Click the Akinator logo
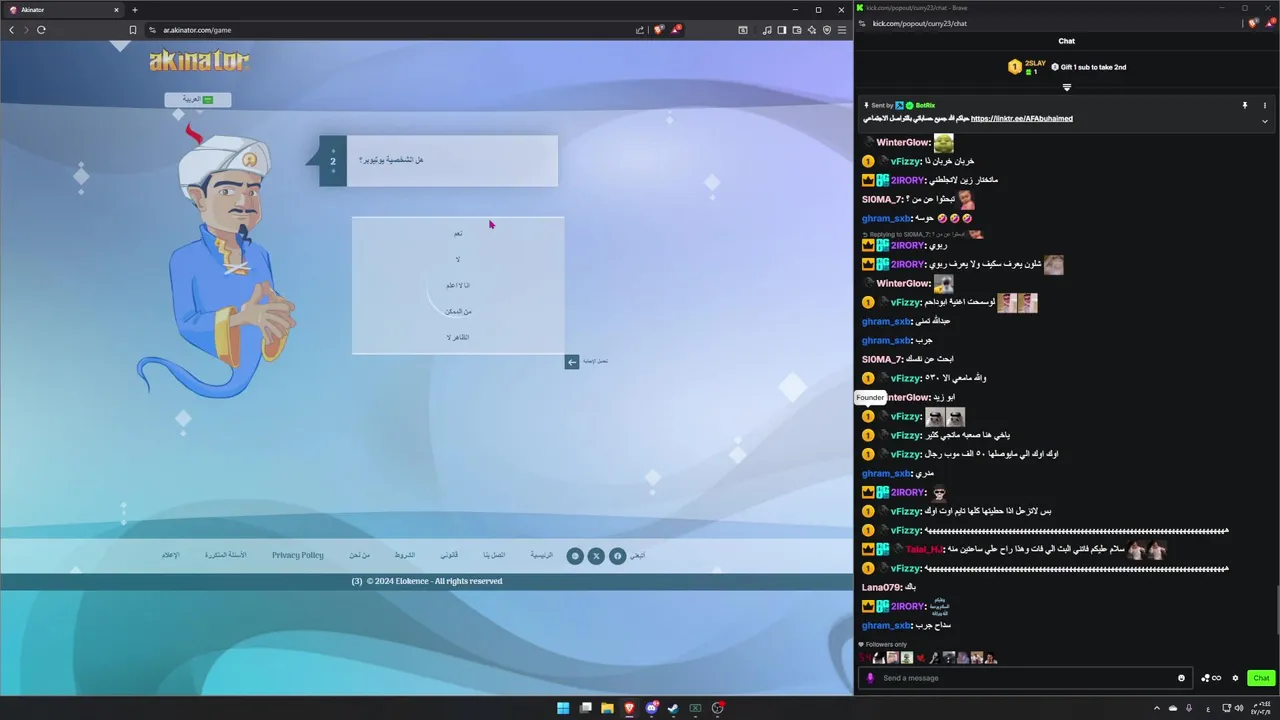Image resolution: width=1280 pixels, height=720 pixels. (199, 61)
